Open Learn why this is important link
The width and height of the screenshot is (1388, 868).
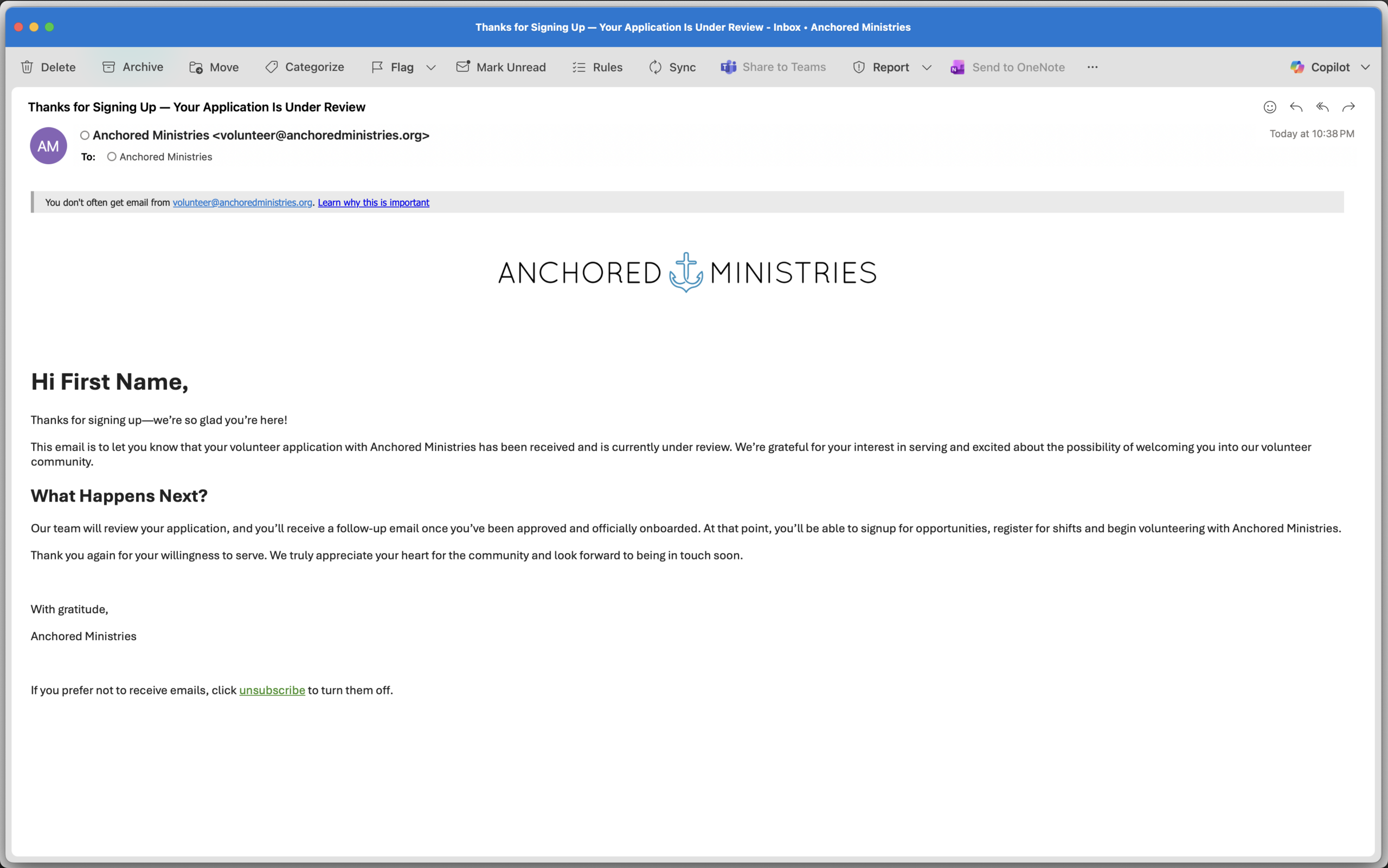(373, 203)
